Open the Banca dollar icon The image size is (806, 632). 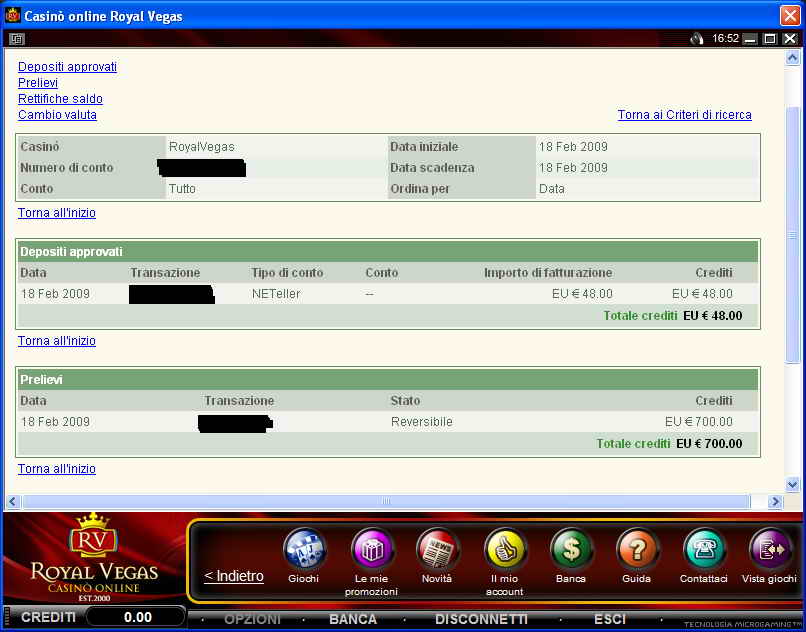(571, 549)
